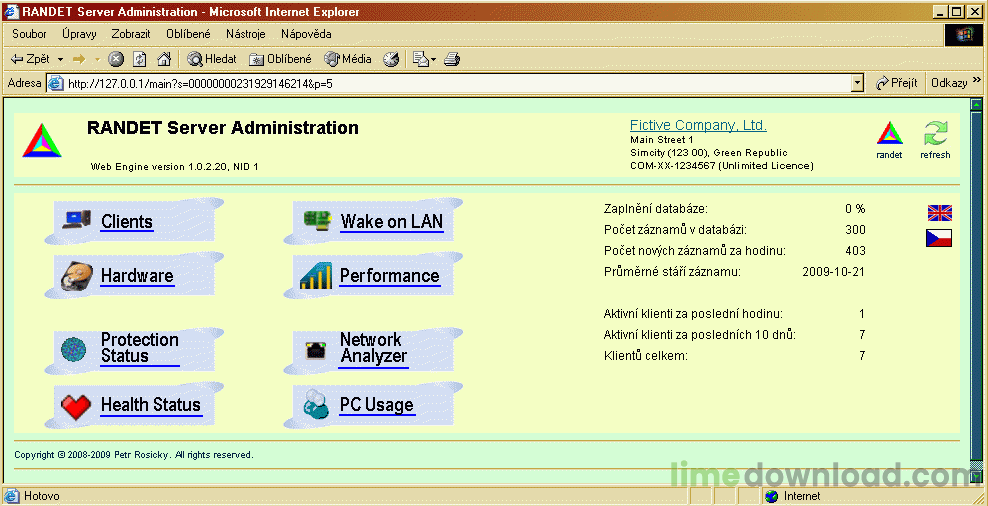Open the Nástroje menu
This screenshot has height=506, width=988.
[x=246, y=34]
